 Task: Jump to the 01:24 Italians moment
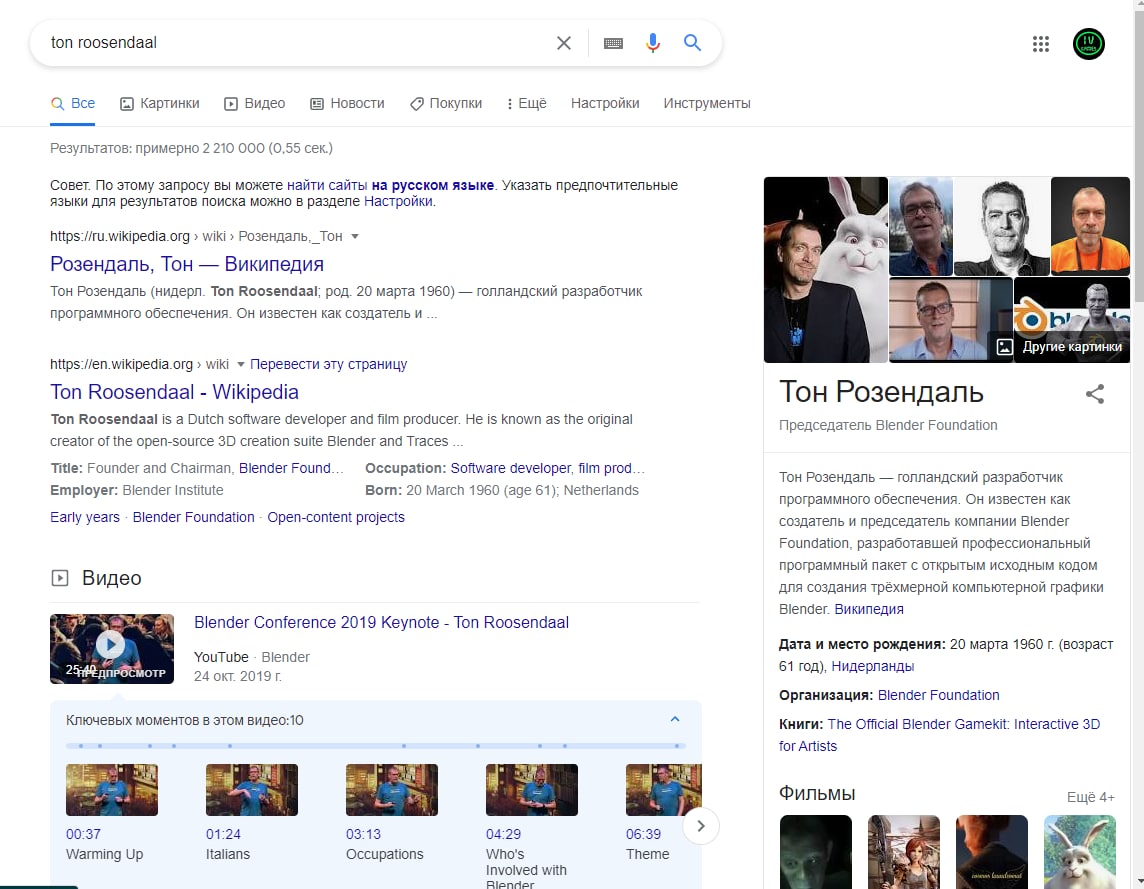coord(252,812)
